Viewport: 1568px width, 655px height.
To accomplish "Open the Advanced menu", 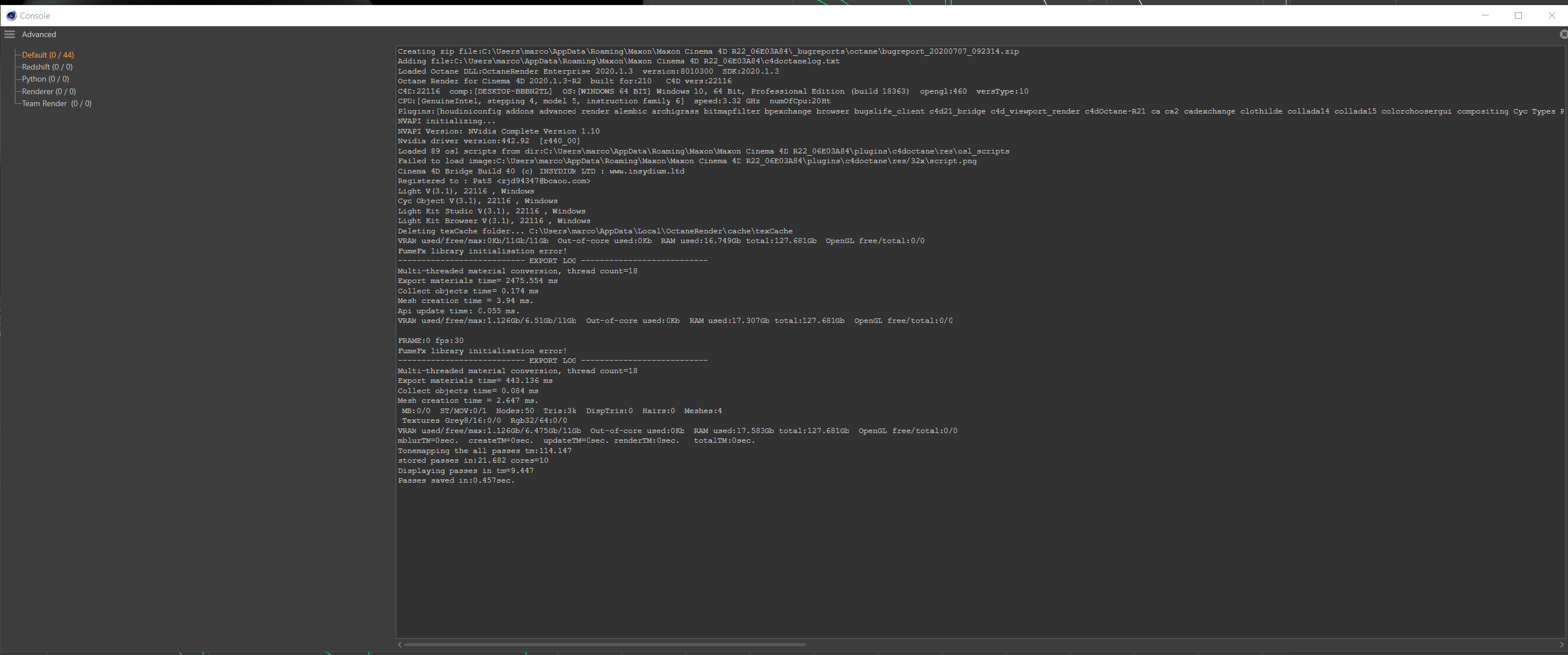I will [x=38, y=34].
